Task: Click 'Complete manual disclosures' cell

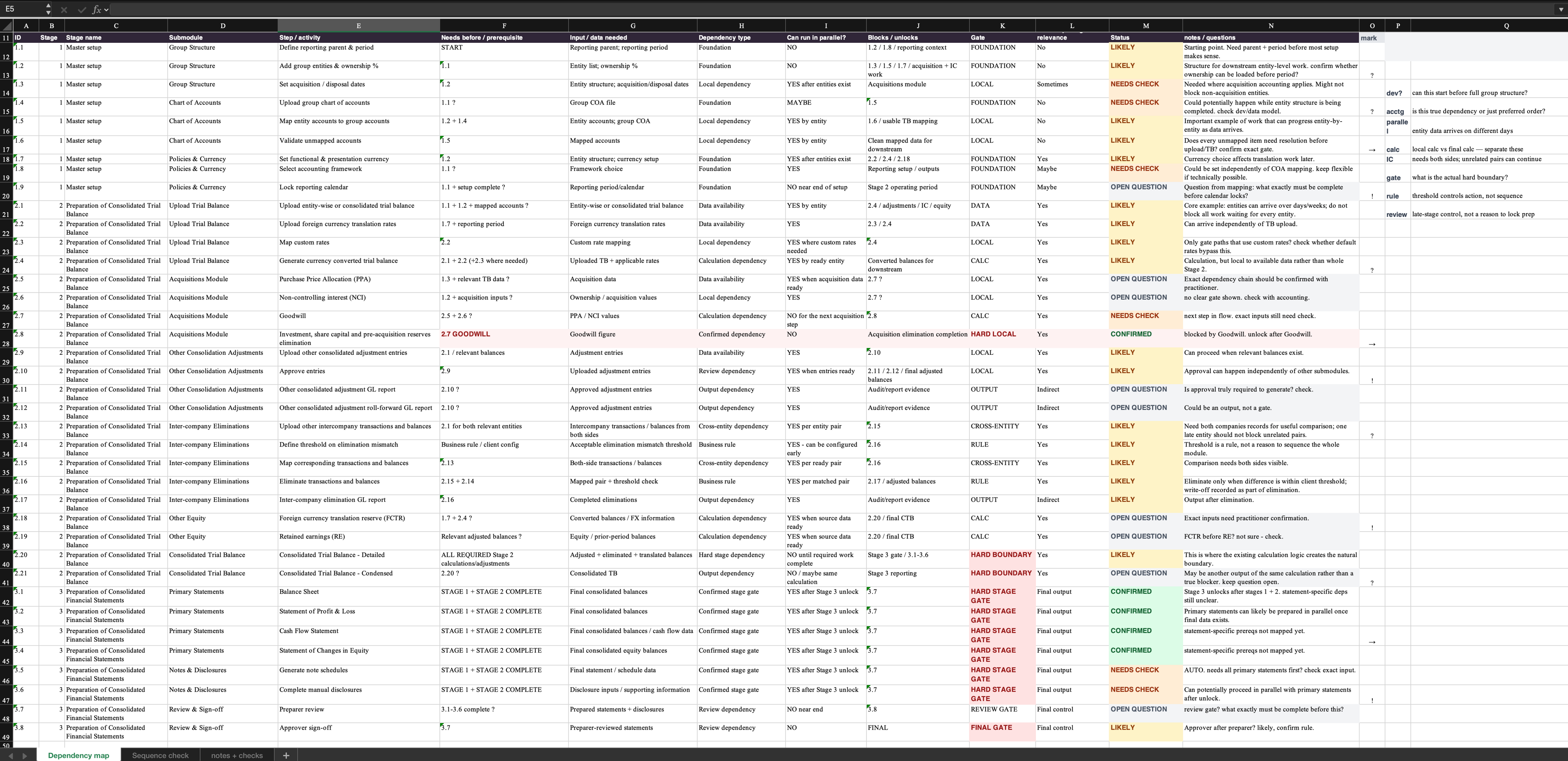Action: pyautogui.click(x=359, y=694)
